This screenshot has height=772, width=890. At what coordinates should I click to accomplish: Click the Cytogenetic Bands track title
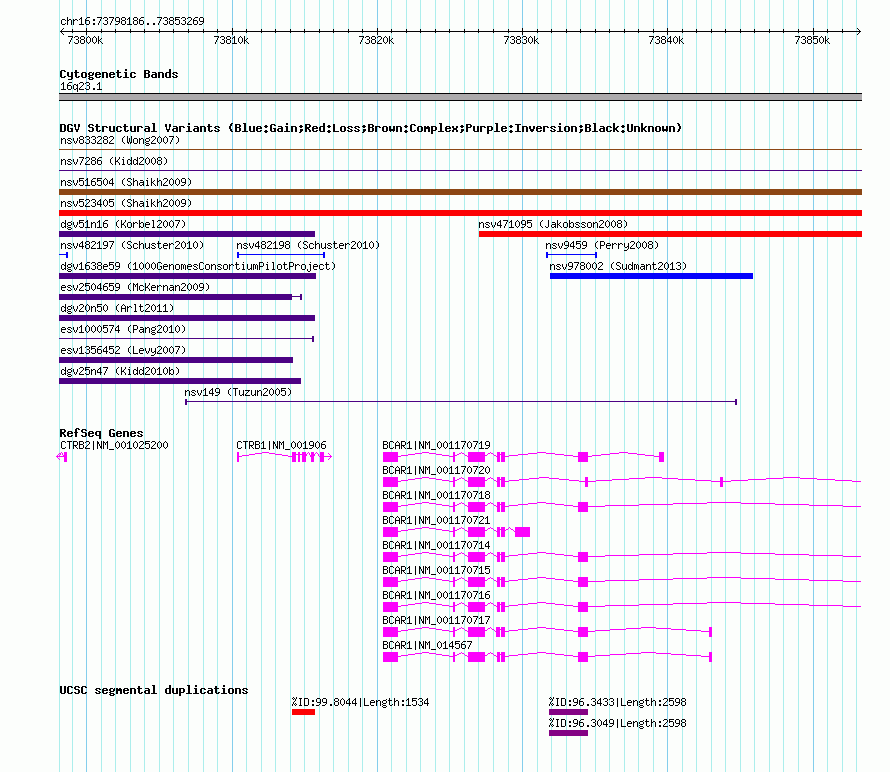pyautogui.click(x=119, y=74)
